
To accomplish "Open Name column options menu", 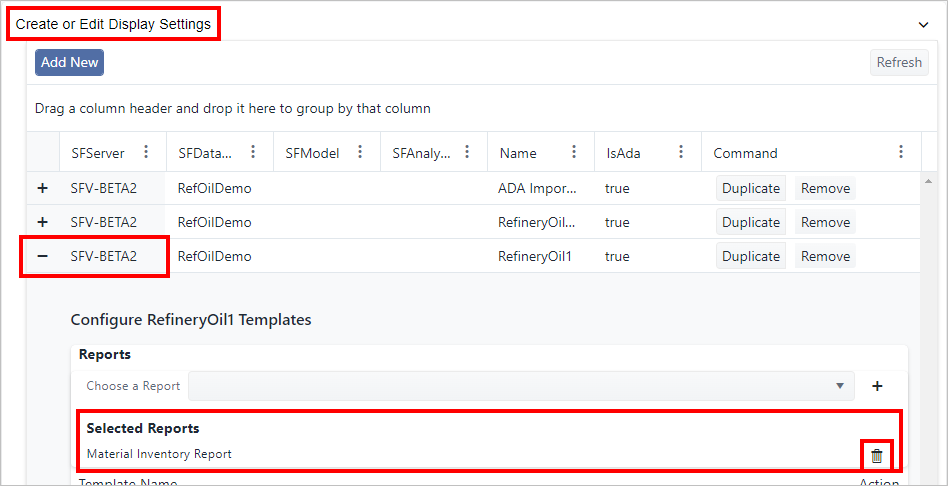I will [574, 152].
